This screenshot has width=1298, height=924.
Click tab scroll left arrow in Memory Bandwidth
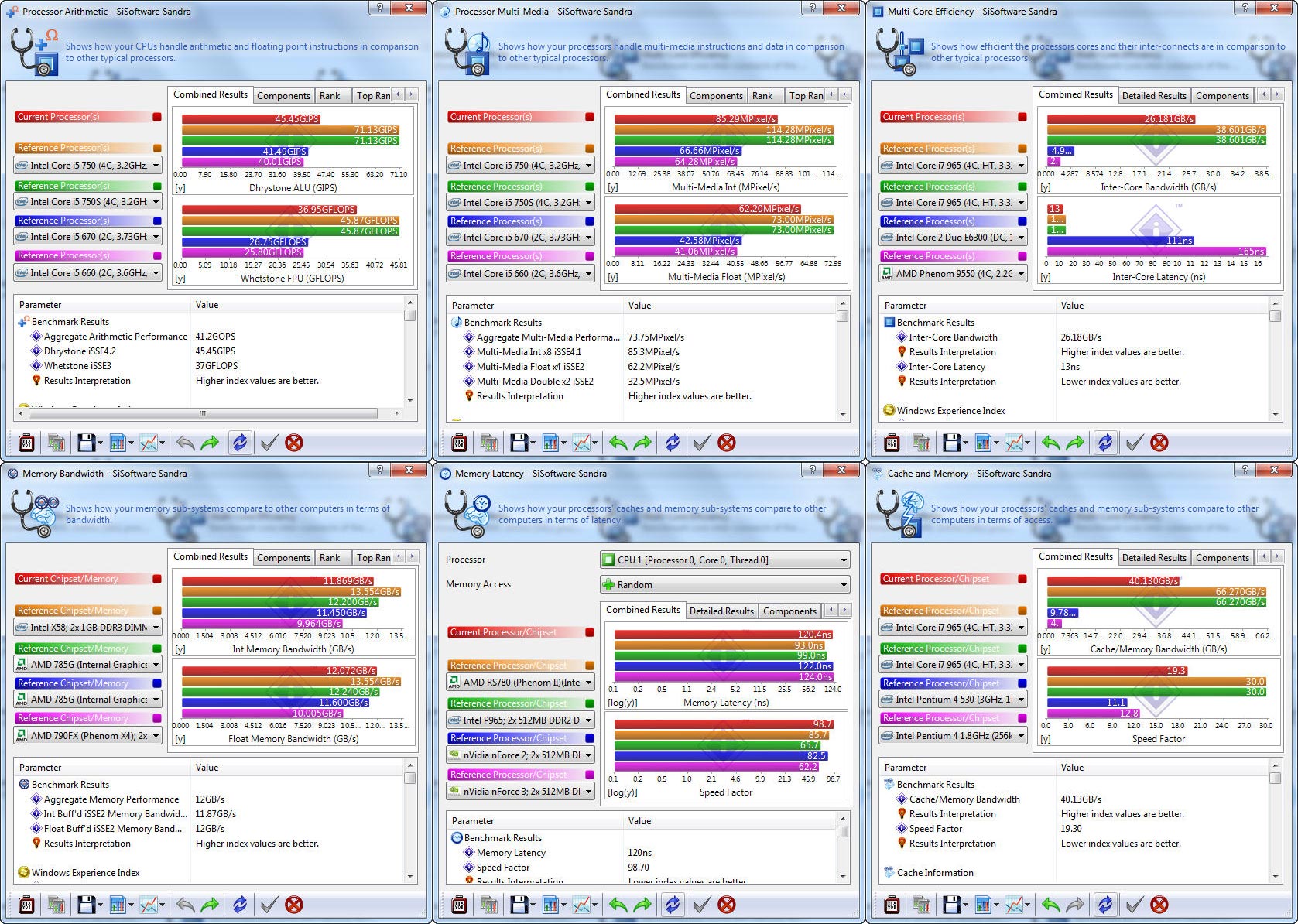click(x=398, y=556)
